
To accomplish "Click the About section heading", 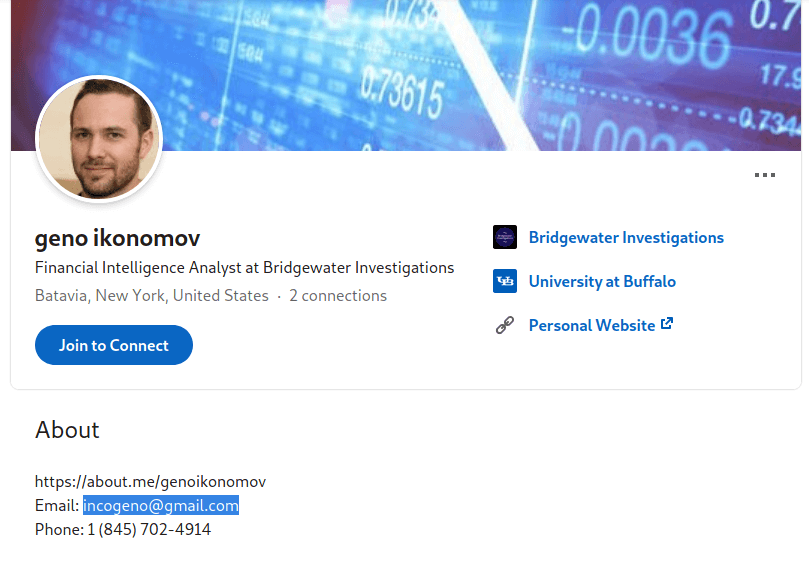I will (67, 430).
